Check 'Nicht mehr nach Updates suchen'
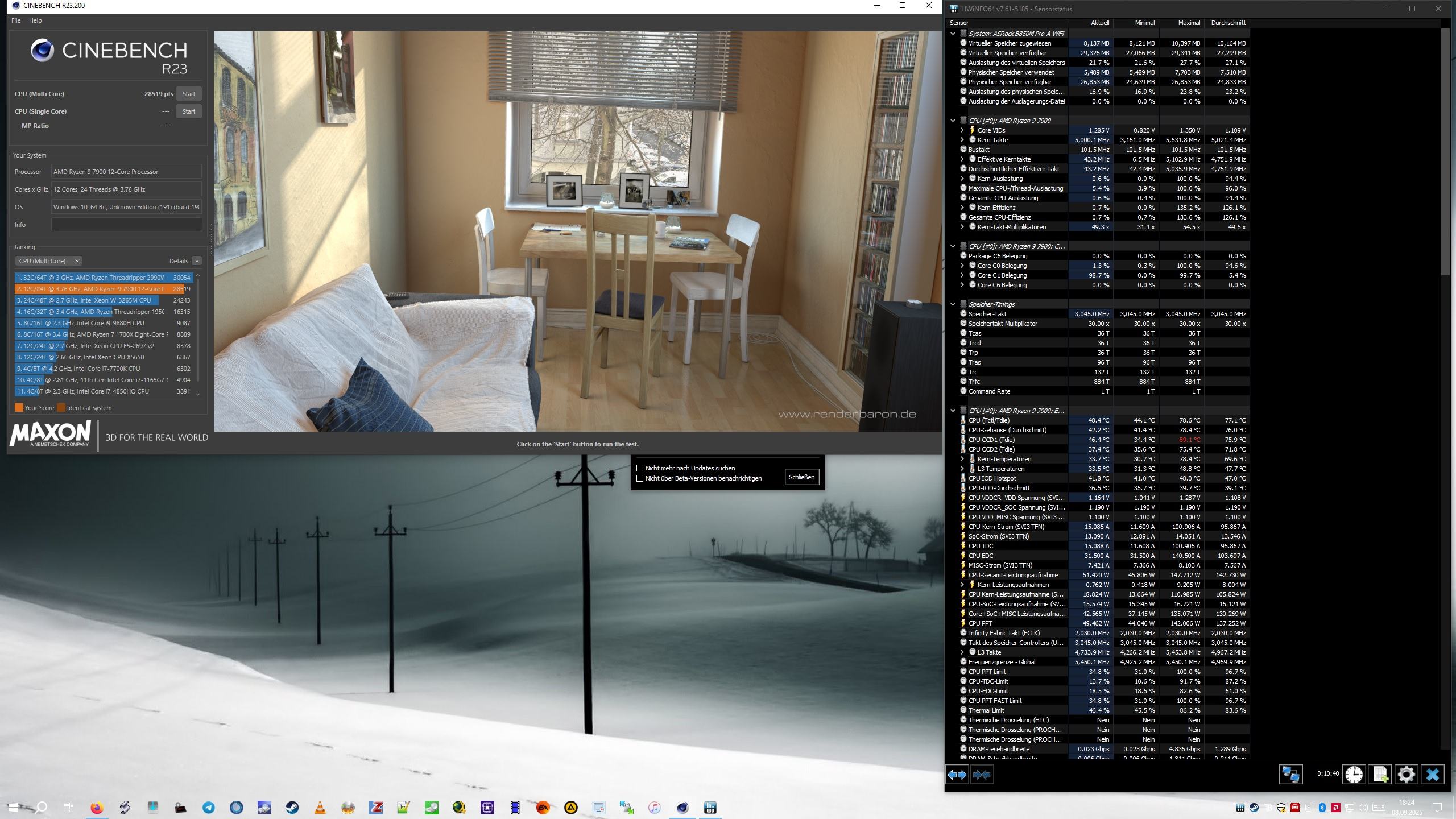This screenshot has height=819, width=1456. coord(640,468)
